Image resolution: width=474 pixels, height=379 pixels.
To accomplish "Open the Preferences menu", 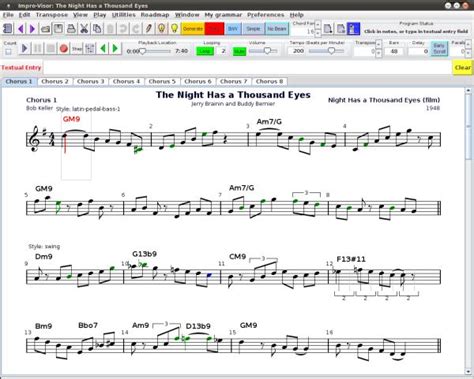I will tap(266, 15).
